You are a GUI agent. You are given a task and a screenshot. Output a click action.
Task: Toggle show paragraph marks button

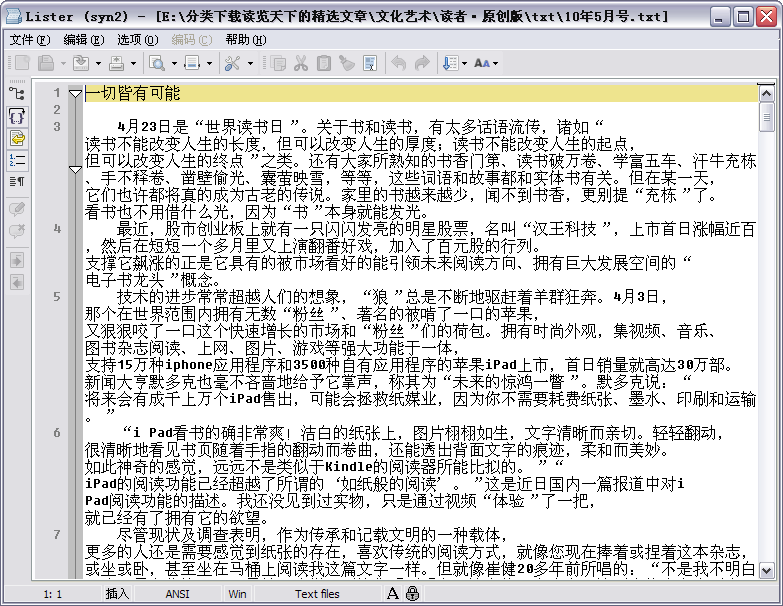(17, 181)
